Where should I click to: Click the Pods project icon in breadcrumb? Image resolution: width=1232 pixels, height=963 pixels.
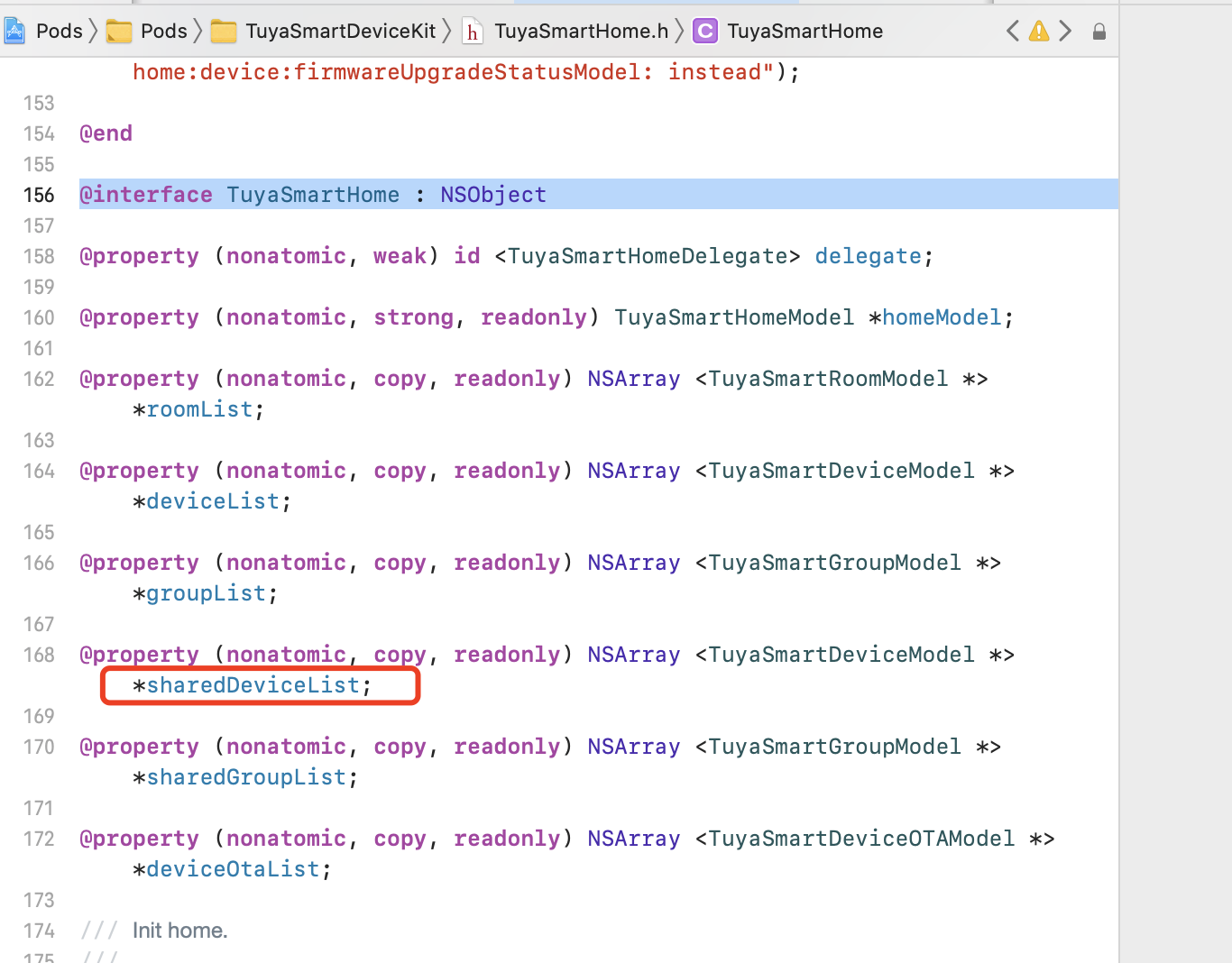point(14,32)
